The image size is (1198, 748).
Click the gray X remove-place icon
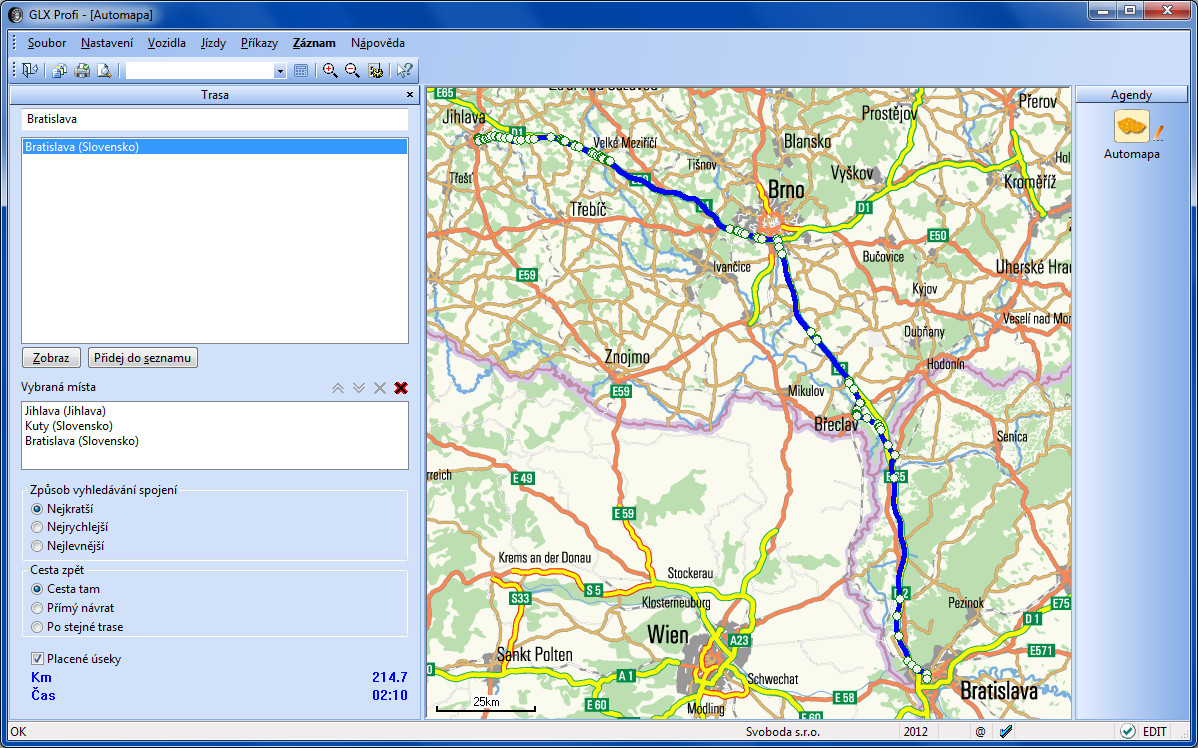point(380,388)
